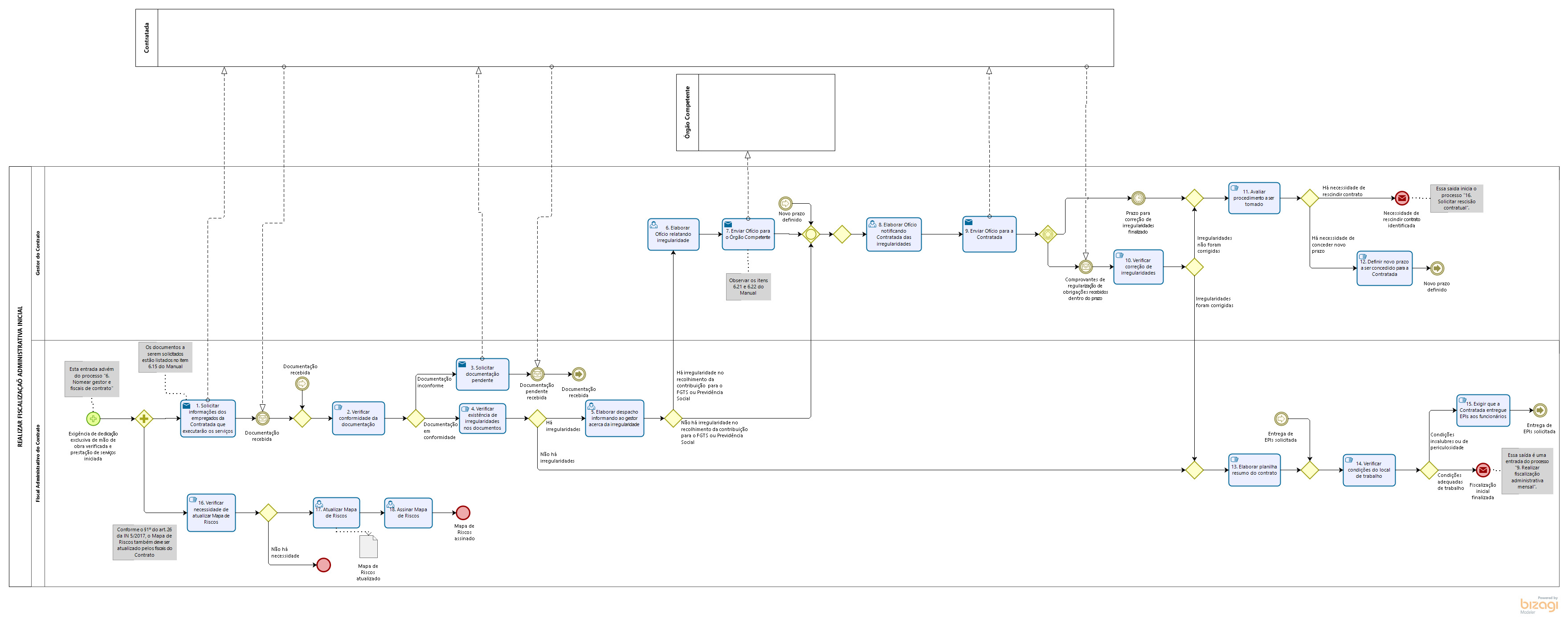Click annotation 'Observar os itens 6.21 e 6.22'
Image resolution: width=1568 pixels, height=628 pixels.
click(748, 286)
